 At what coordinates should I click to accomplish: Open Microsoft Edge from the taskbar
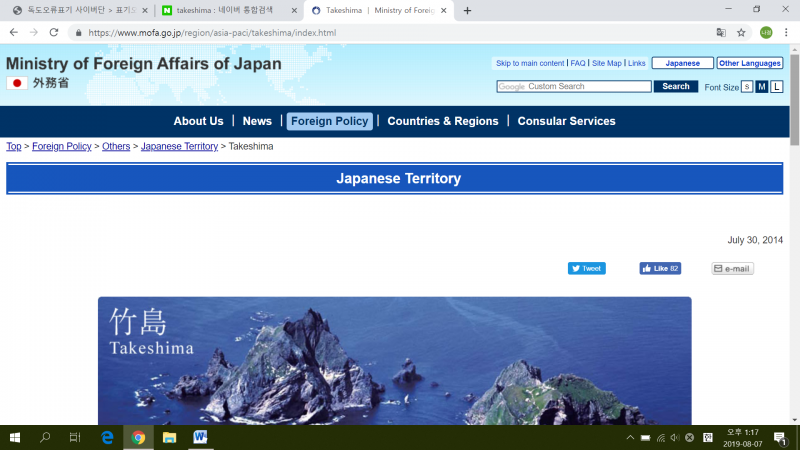(107, 437)
